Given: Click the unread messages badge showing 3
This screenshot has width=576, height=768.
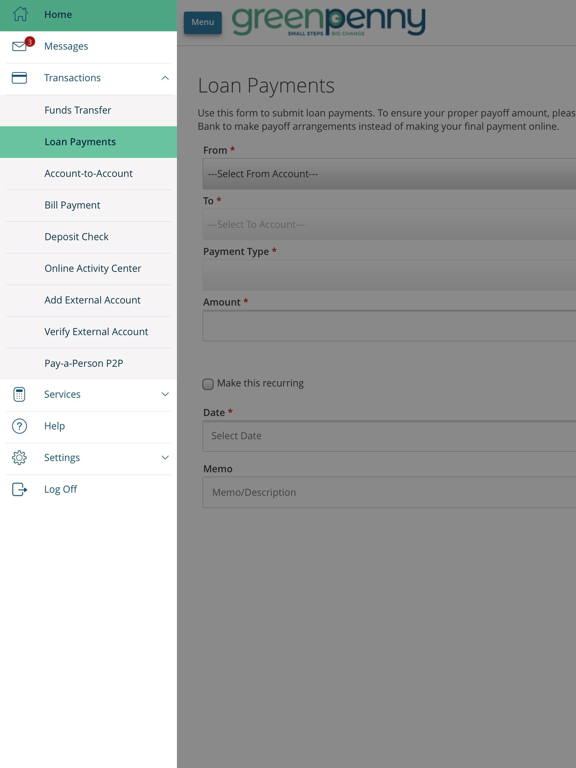Looking at the screenshot, I should point(30,42).
